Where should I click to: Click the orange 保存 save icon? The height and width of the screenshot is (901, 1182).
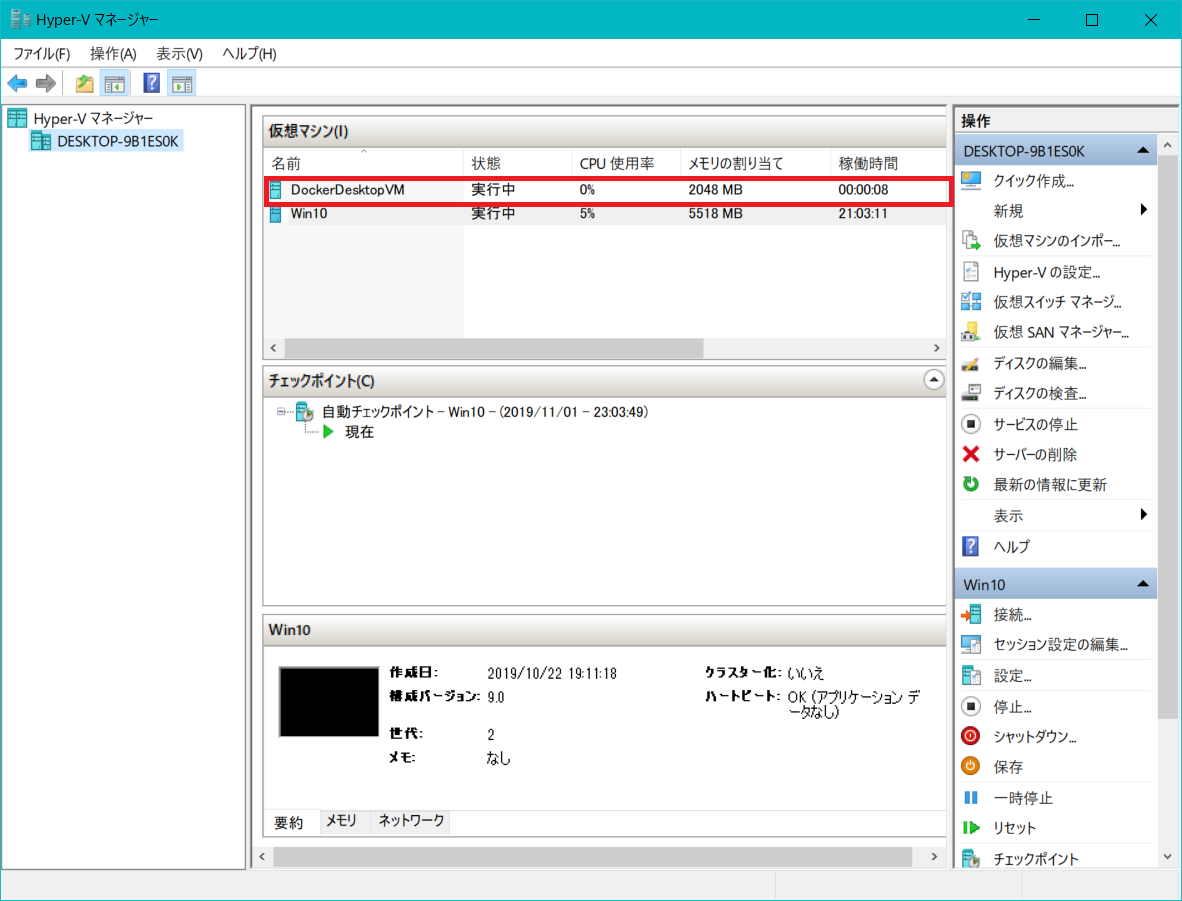click(x=971, y=766)
